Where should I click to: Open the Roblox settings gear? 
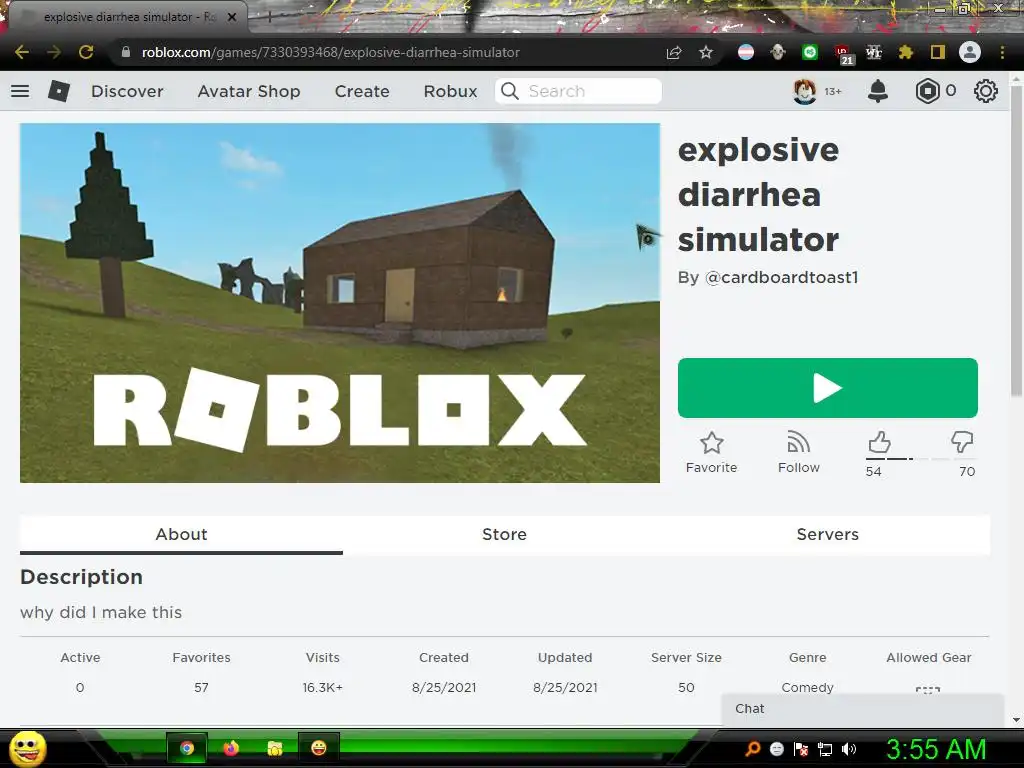(x=985, y=91)
